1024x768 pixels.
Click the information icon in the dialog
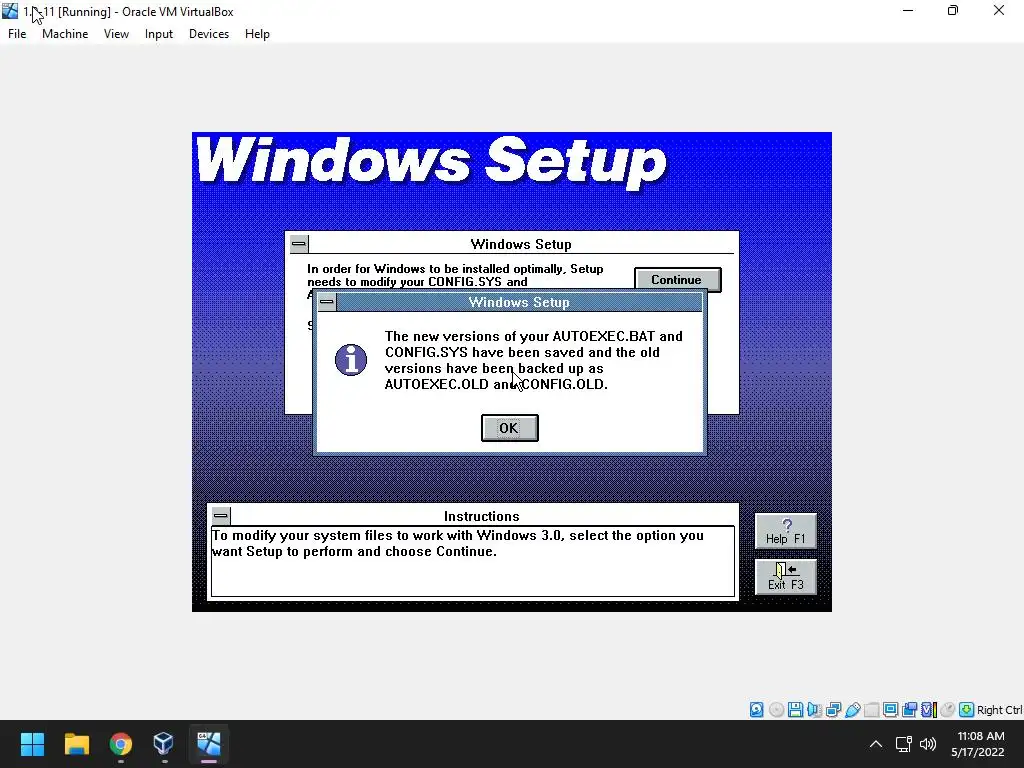pos(351,360)
